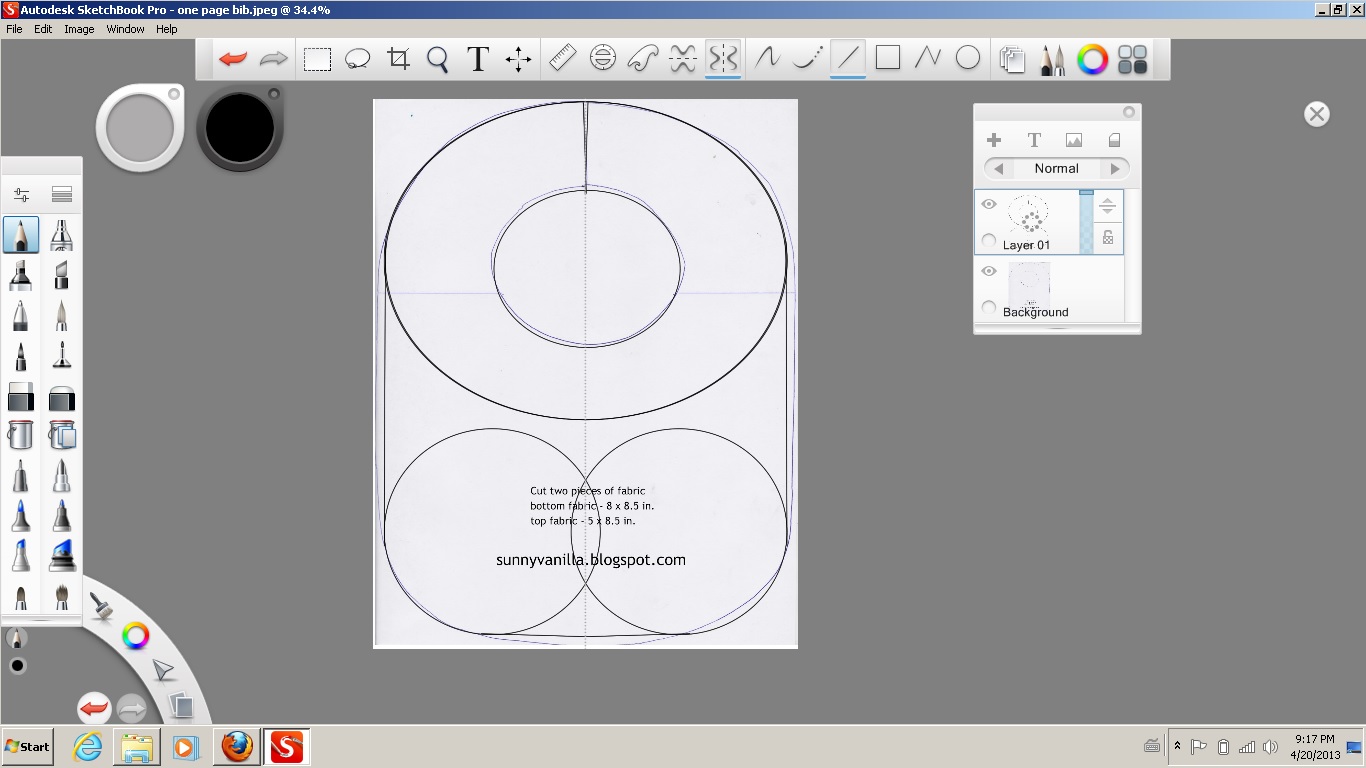This screenshot has width=1366, height=768.
Task: Select the lasso selection tool
Action: click(357, 59)
